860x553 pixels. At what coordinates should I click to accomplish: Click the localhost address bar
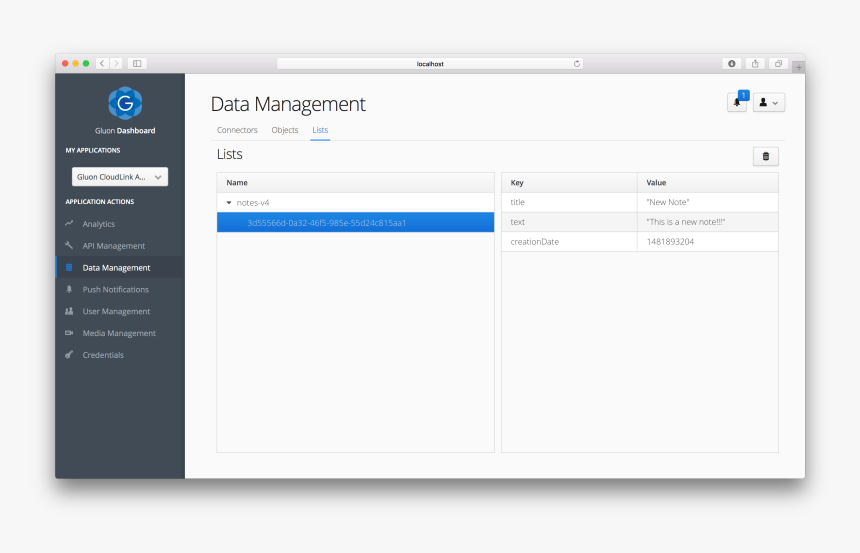tap(429, 64)
